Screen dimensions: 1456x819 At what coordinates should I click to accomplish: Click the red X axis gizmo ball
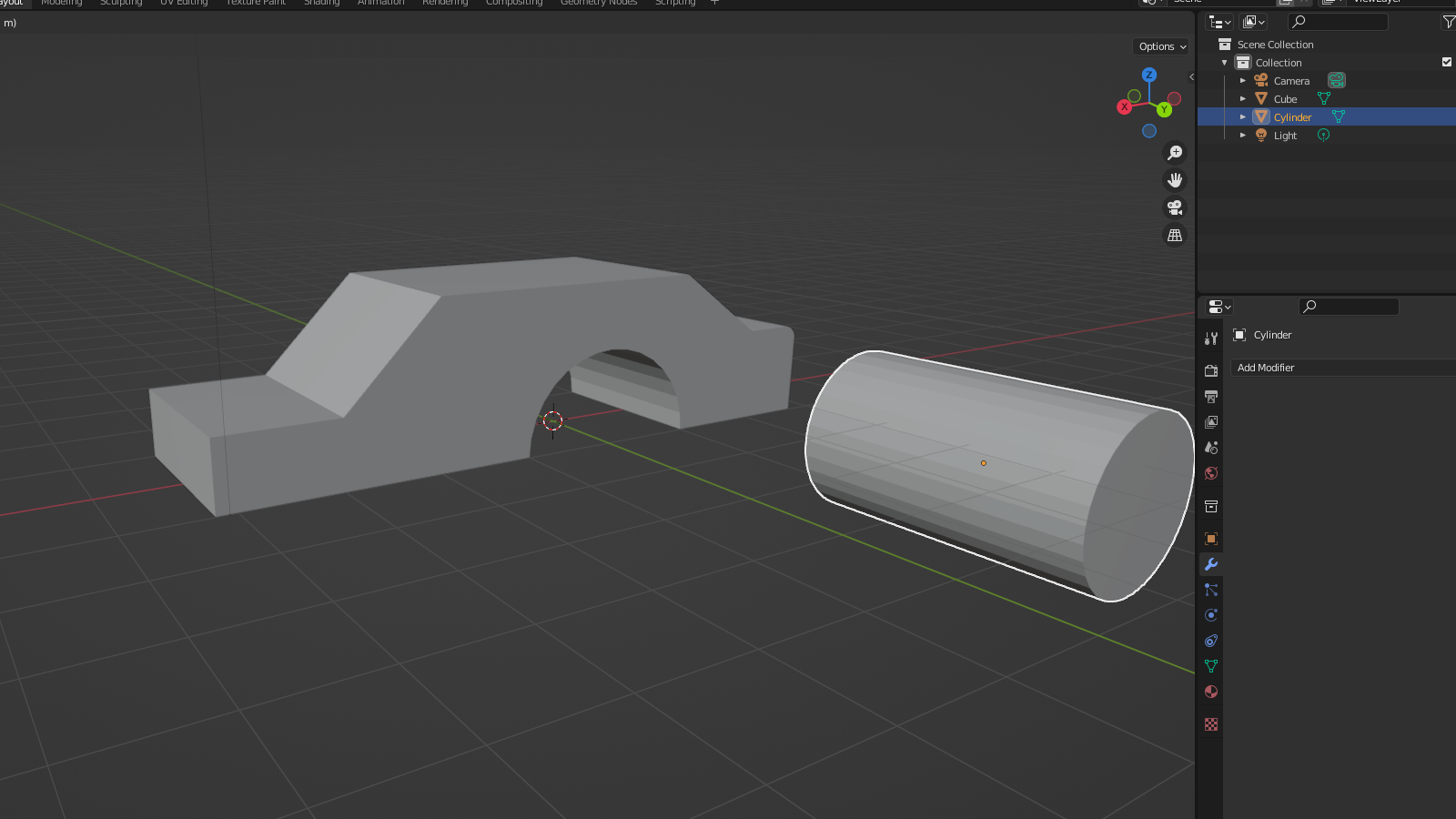point(1125,106)
